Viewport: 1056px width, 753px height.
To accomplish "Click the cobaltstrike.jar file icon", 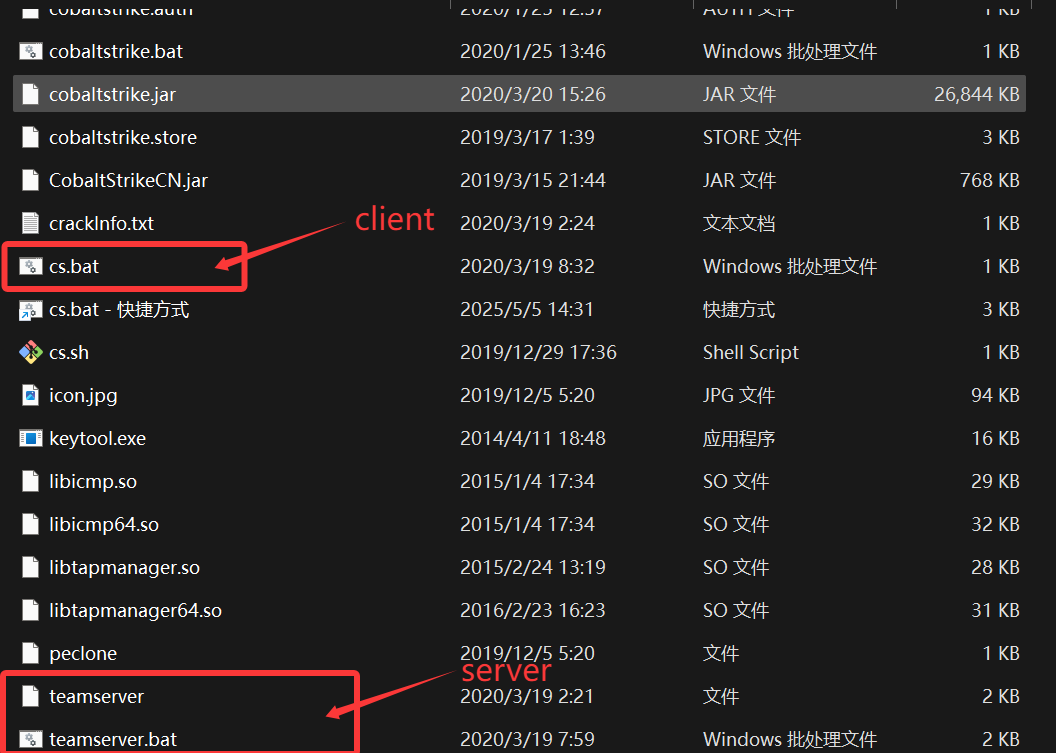I will click(30, 94).
